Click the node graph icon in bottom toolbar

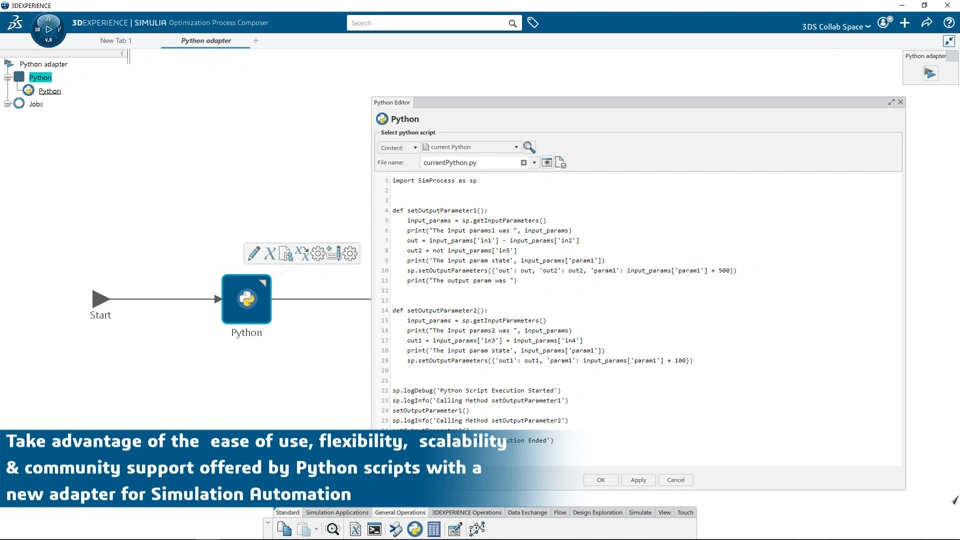(476, 529)
